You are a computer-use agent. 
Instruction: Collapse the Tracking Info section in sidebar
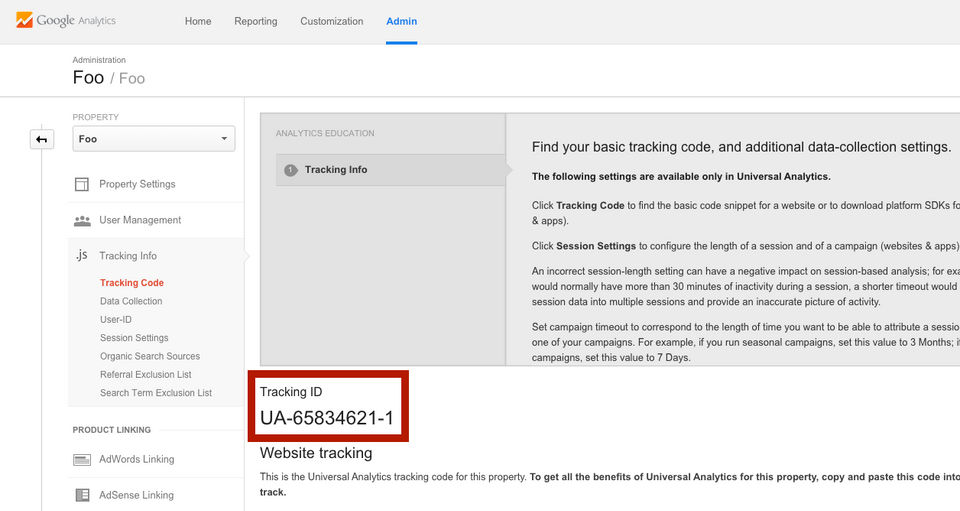pyautogui.click(x=128, y=256)
